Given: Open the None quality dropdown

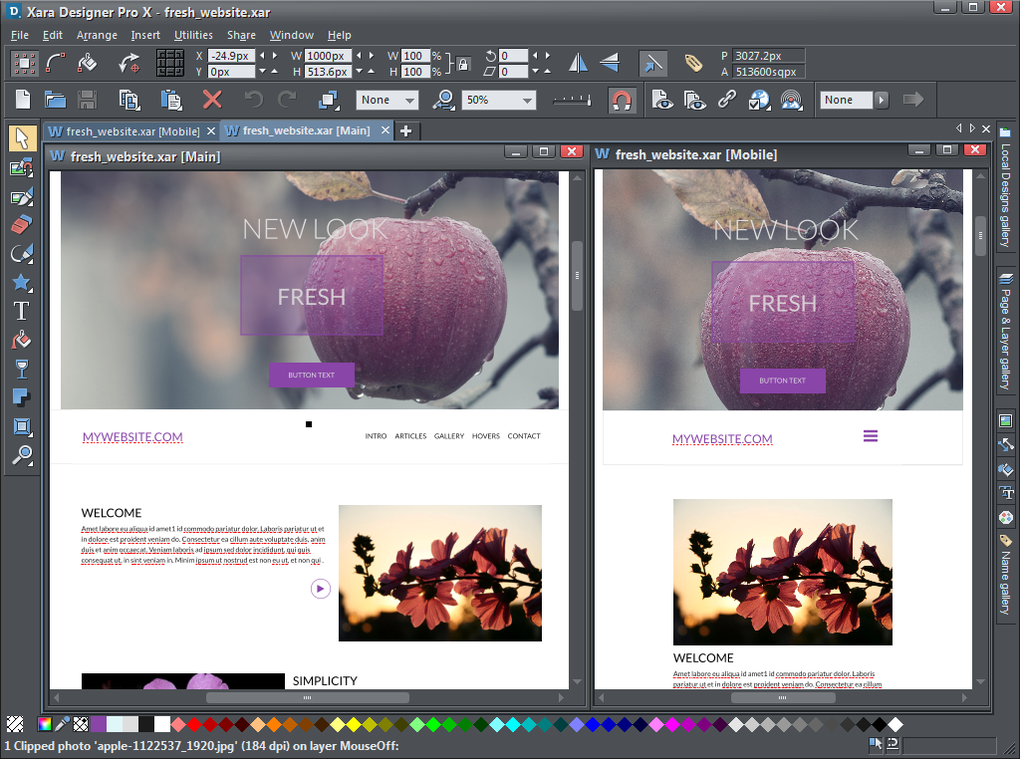Looking at the screenshot, I should point(410,100).
